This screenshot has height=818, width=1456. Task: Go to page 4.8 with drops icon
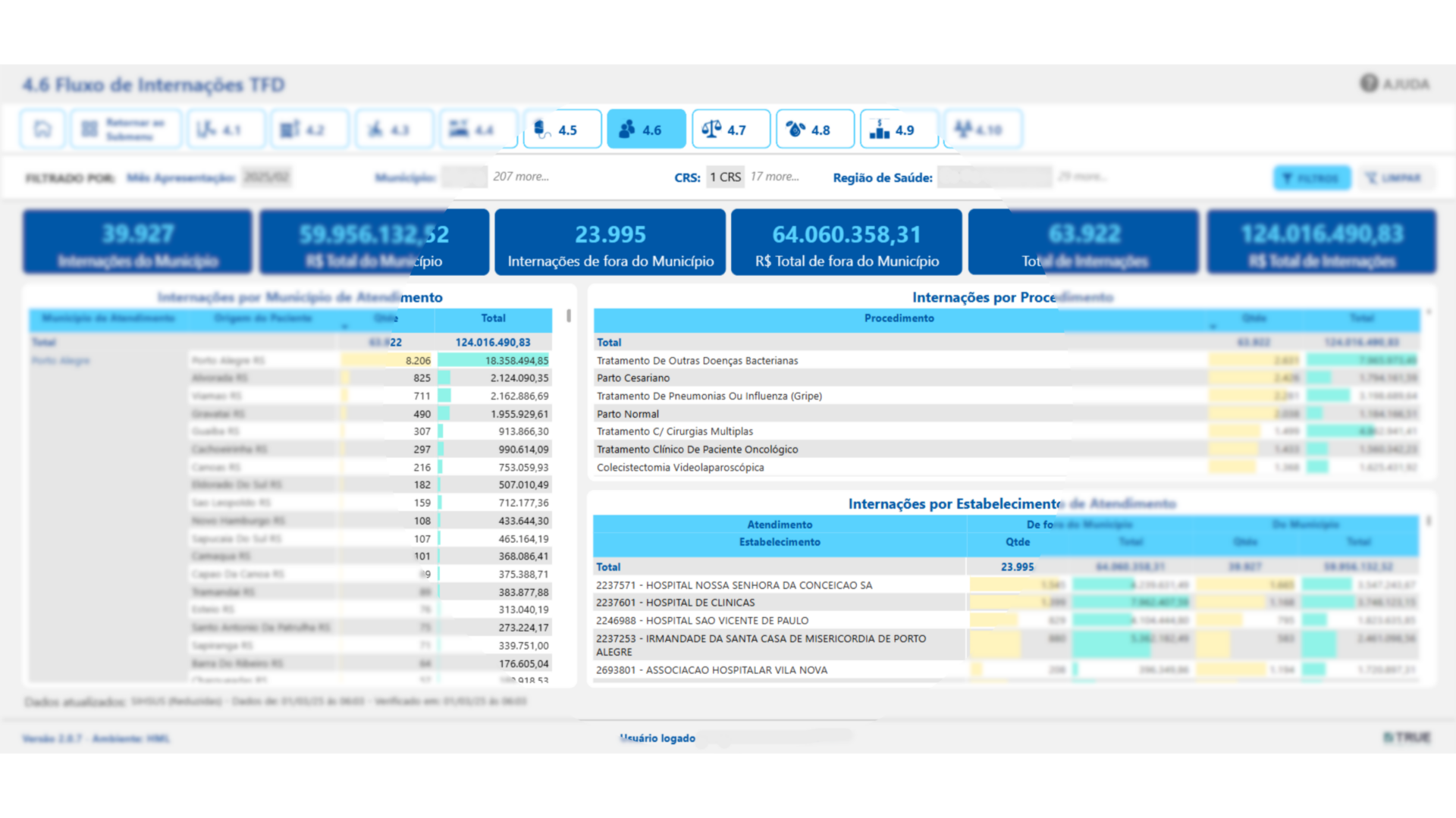(x=814, y=130)
